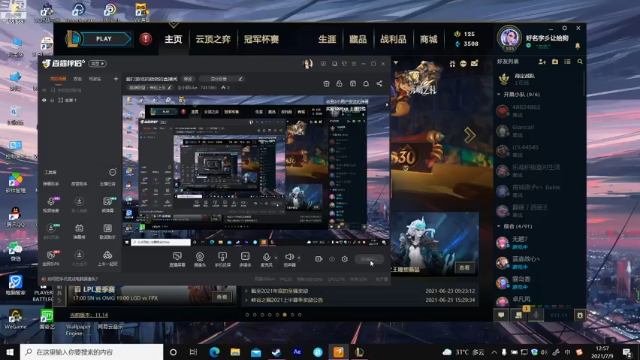Open the toolbox more options icon
The height and width of the screenshot is (360, 640).
tap(112, 172)
